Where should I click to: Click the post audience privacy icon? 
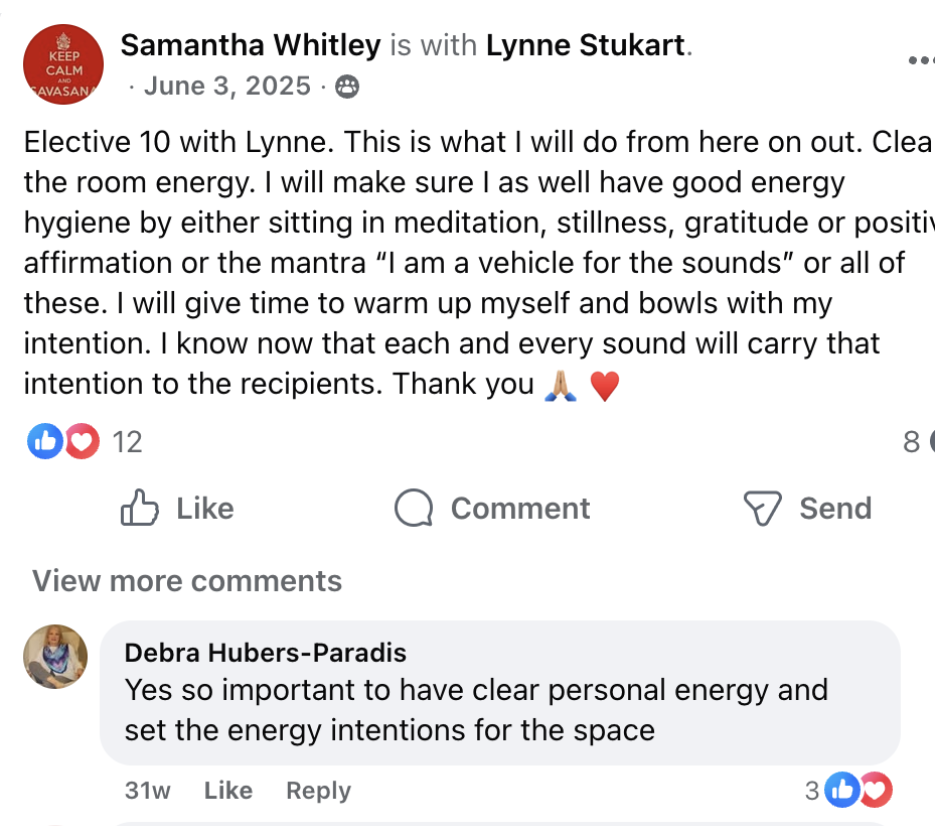[347, 87]
